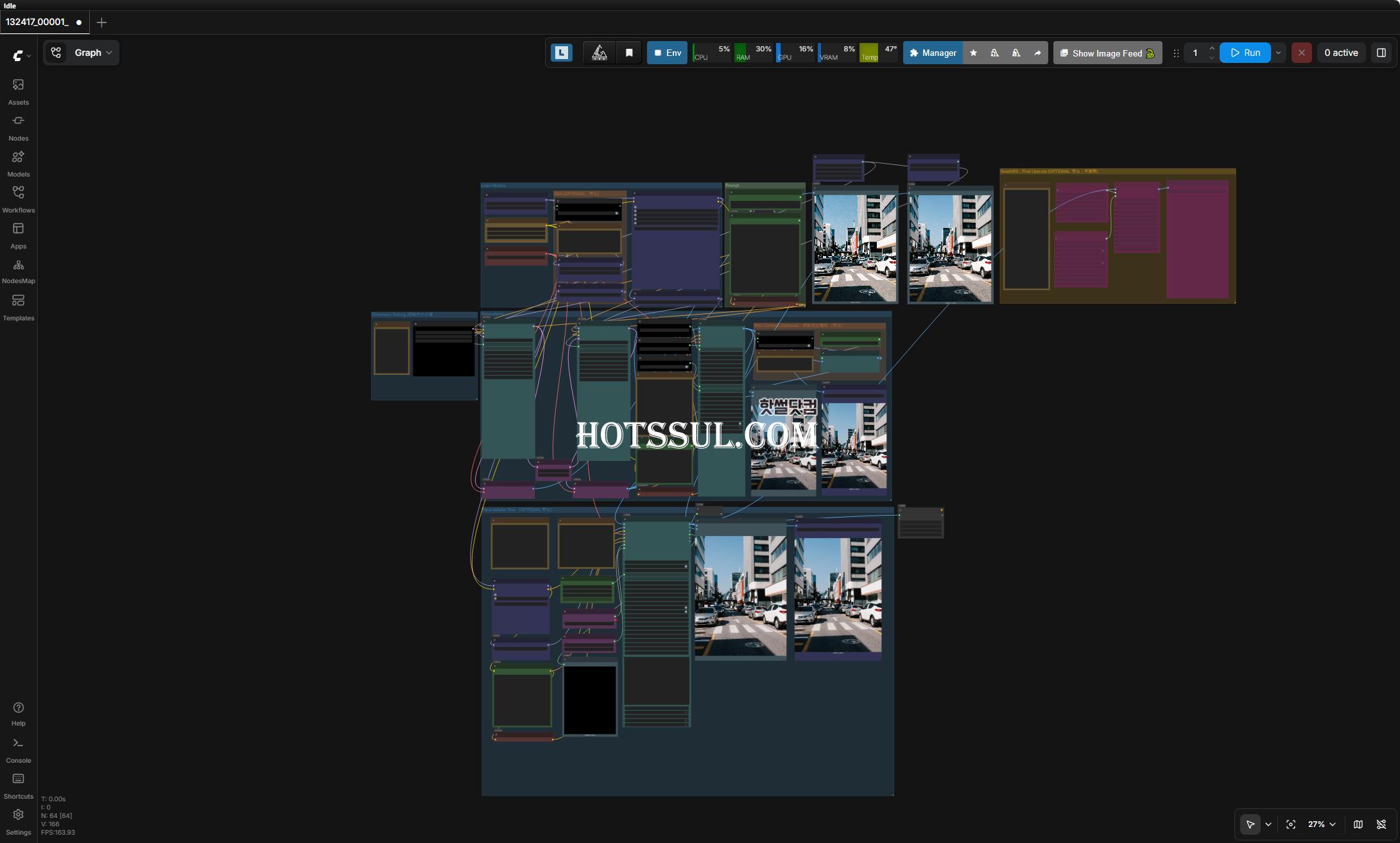Open the Nodes library panel
This screenshot has height=843, width=1400.
(x=18, y=127)
